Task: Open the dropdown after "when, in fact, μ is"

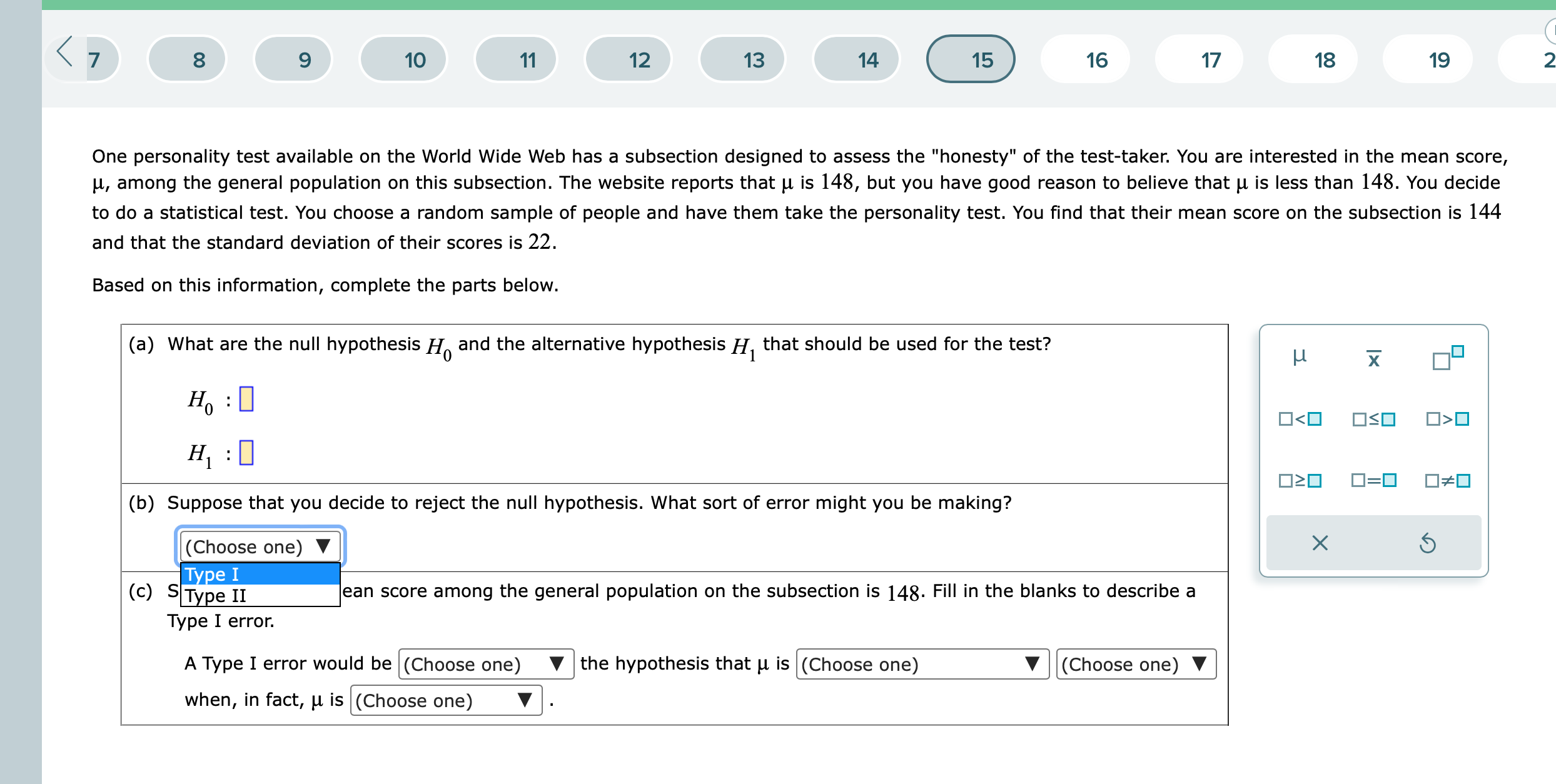Action: coord(445,700)
